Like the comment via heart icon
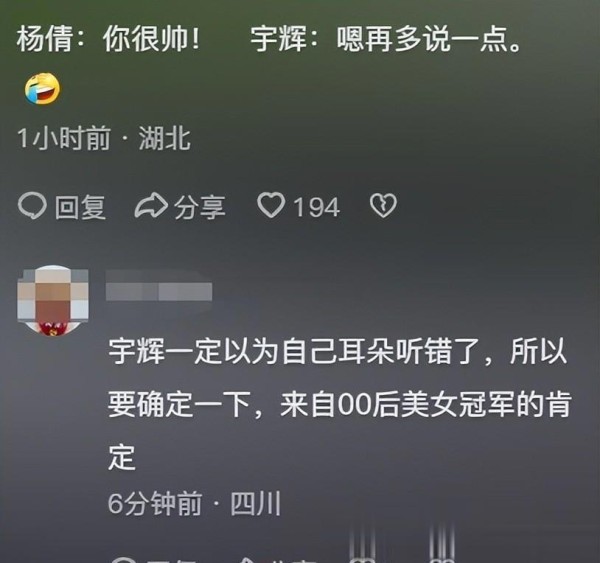 pyautogui.click(x=271, y=206)
